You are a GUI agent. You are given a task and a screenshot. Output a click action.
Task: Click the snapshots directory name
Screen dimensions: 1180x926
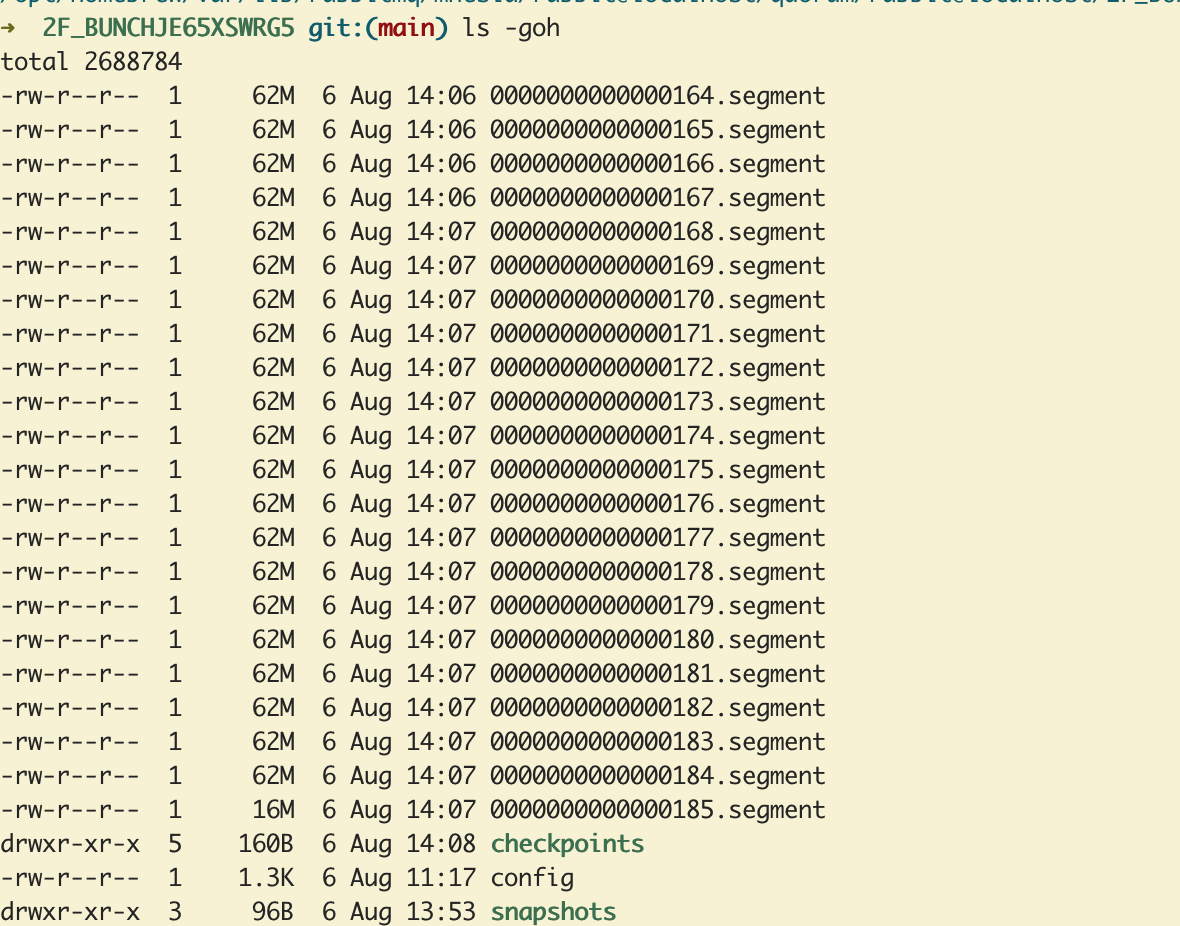coord(553,912)
